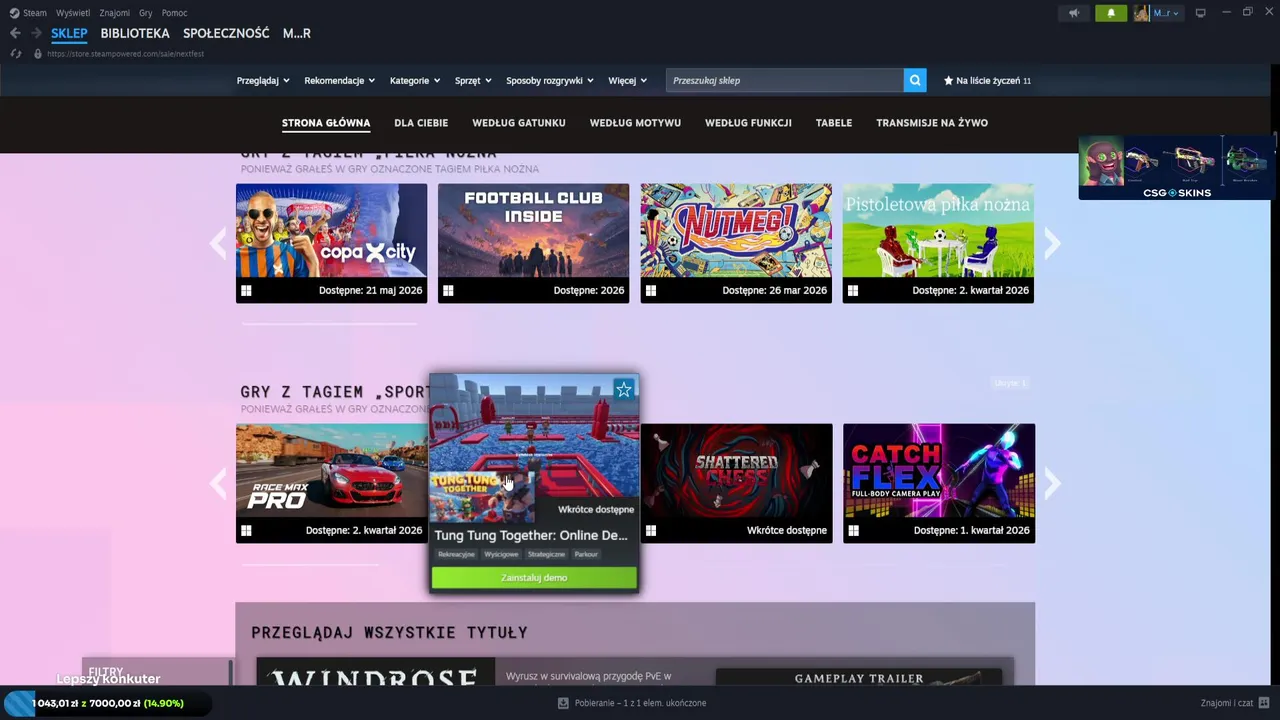Open the Wyświetl menu
The width and height of the screenshot is (1280, 720).
point(72,13)
